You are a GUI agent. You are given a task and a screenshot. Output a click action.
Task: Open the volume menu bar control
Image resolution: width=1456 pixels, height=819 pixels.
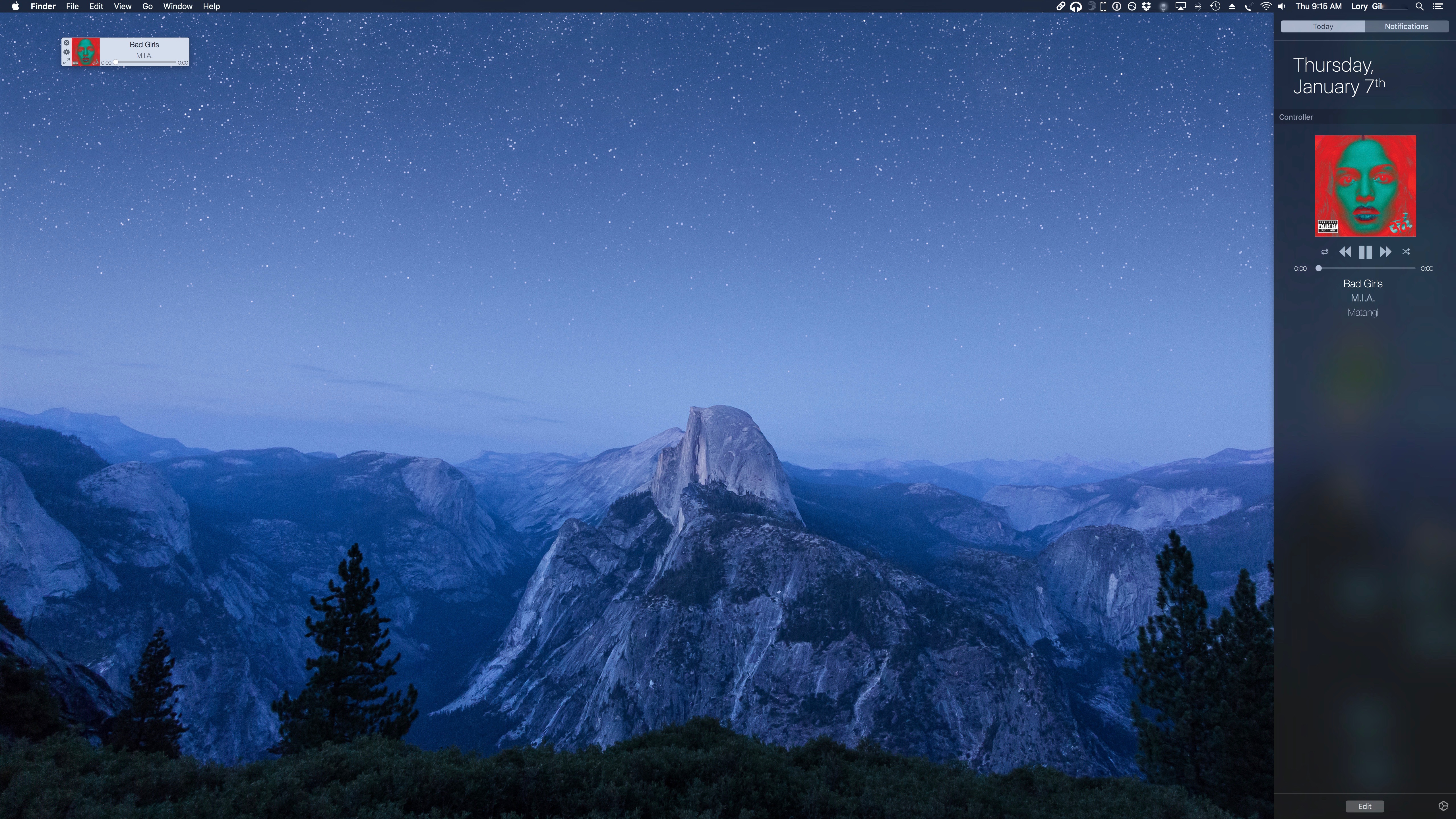1281,6
